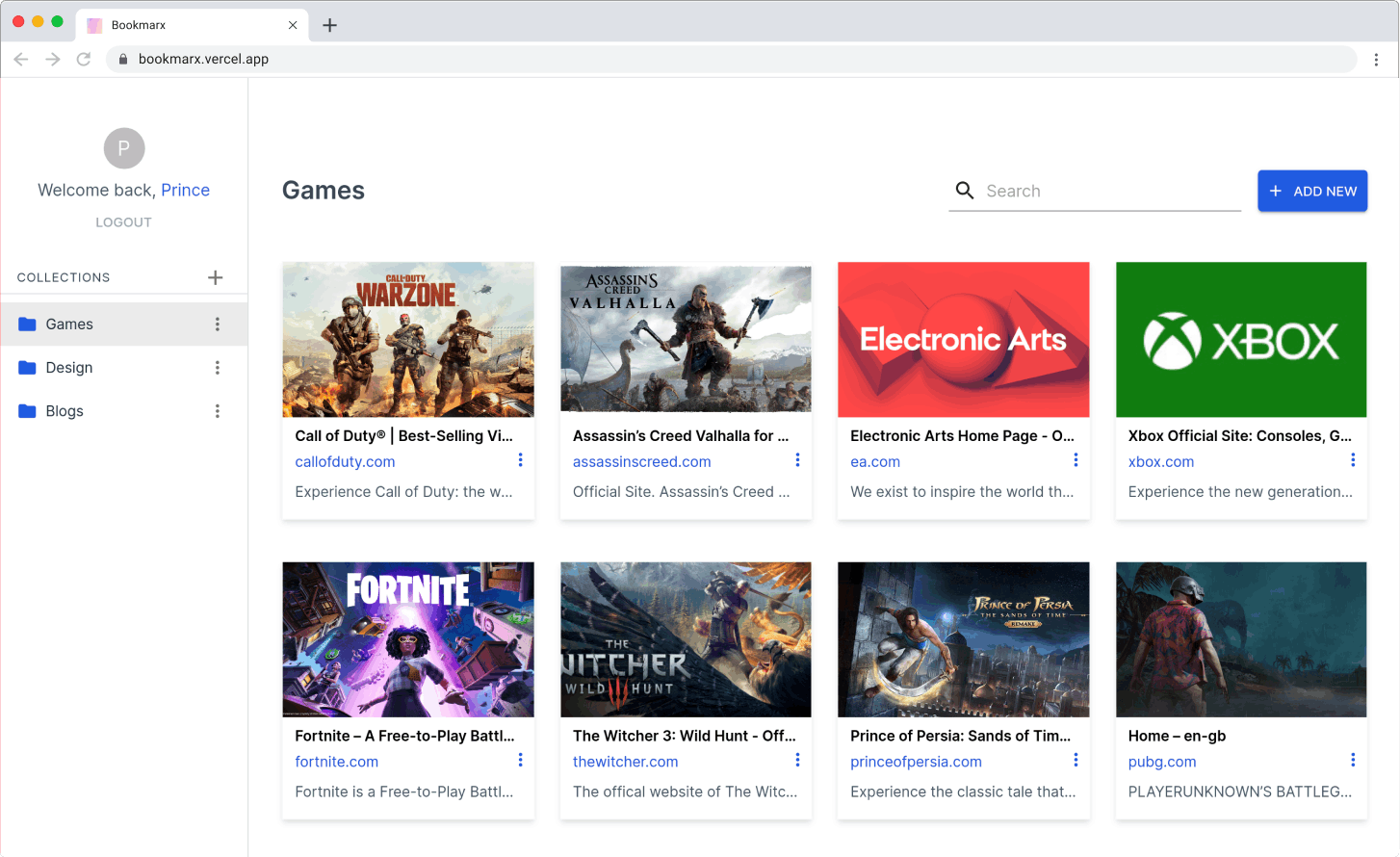The height and width of the screenshot is (857, 1400).
Task: Click the lock icon in address bar
Action: [x=122, y=59]
